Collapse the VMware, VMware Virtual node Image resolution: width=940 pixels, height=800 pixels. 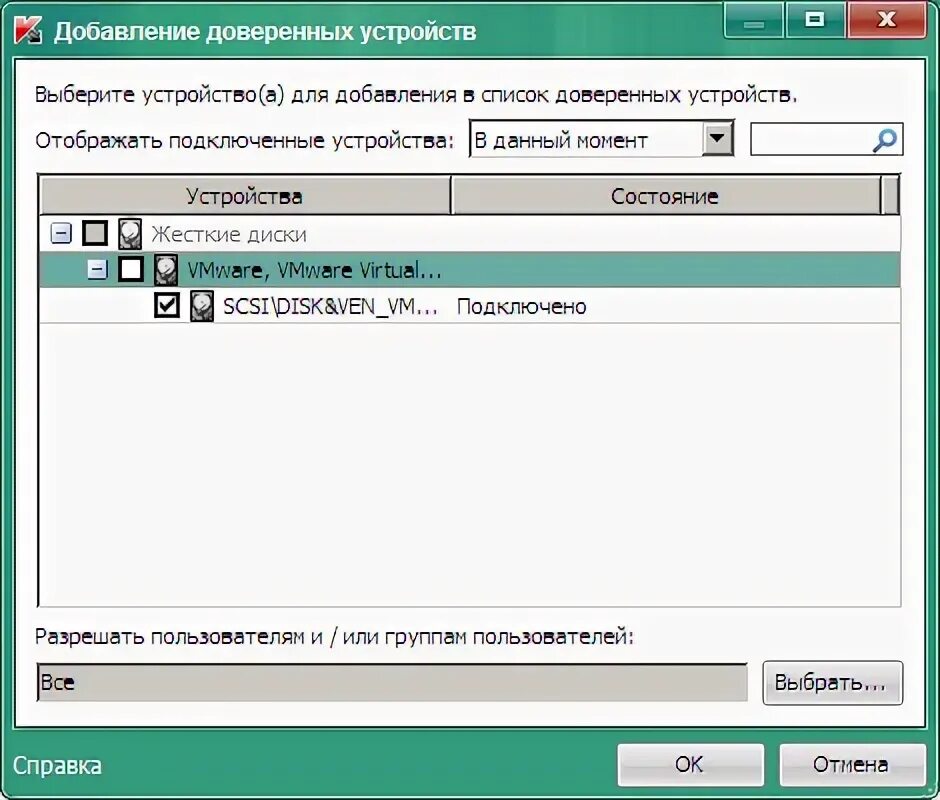[x=97, y=270]
